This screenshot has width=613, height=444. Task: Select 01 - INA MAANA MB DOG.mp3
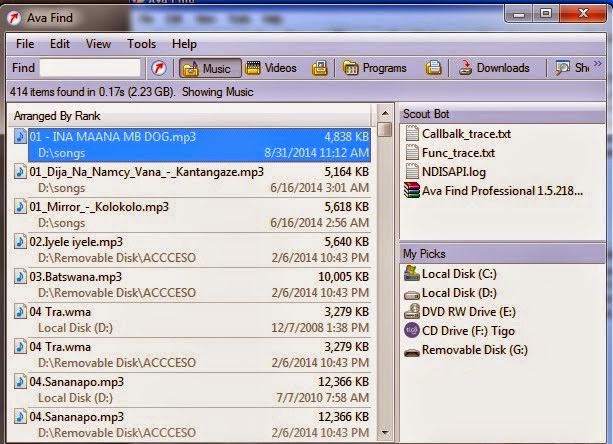click(x=199, y=145)
